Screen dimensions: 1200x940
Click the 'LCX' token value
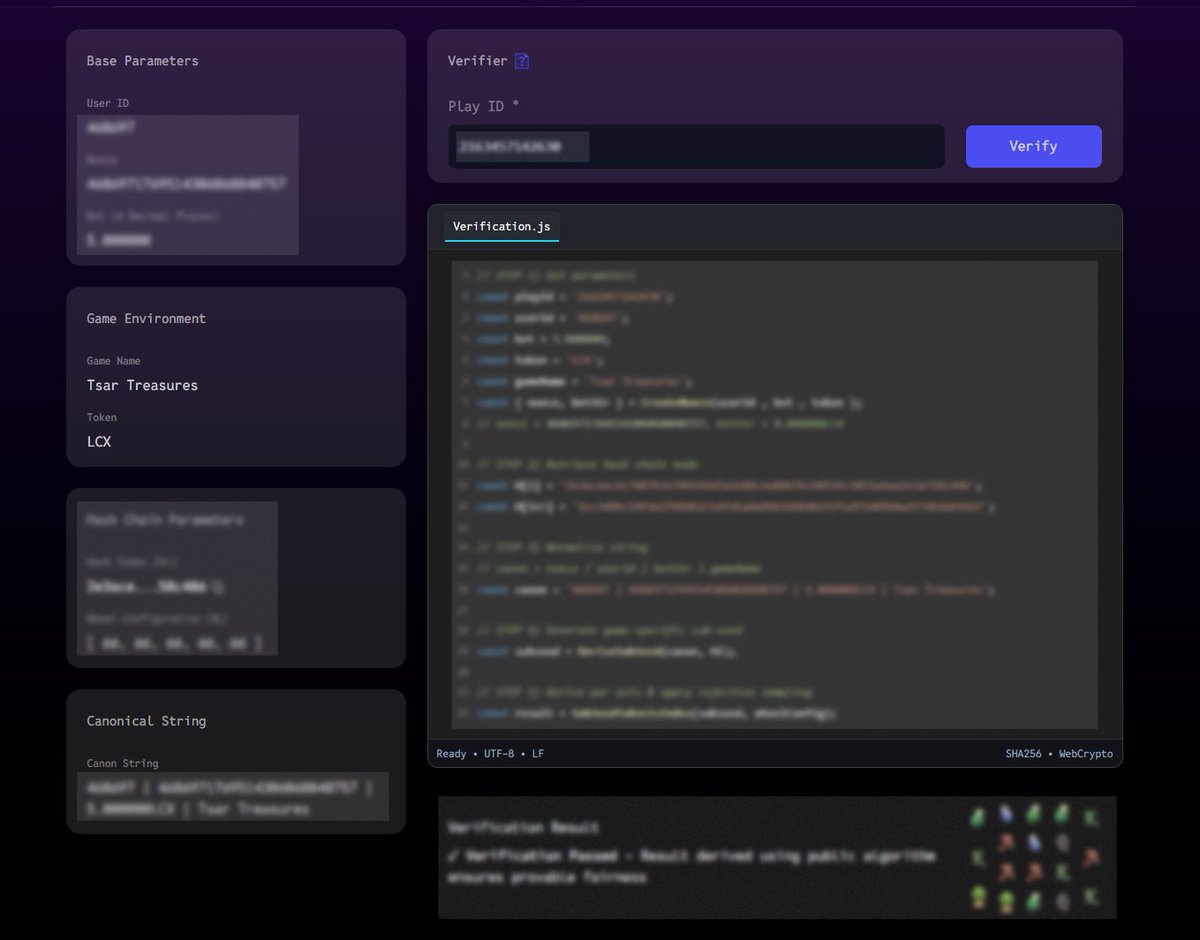click(99, 441)
